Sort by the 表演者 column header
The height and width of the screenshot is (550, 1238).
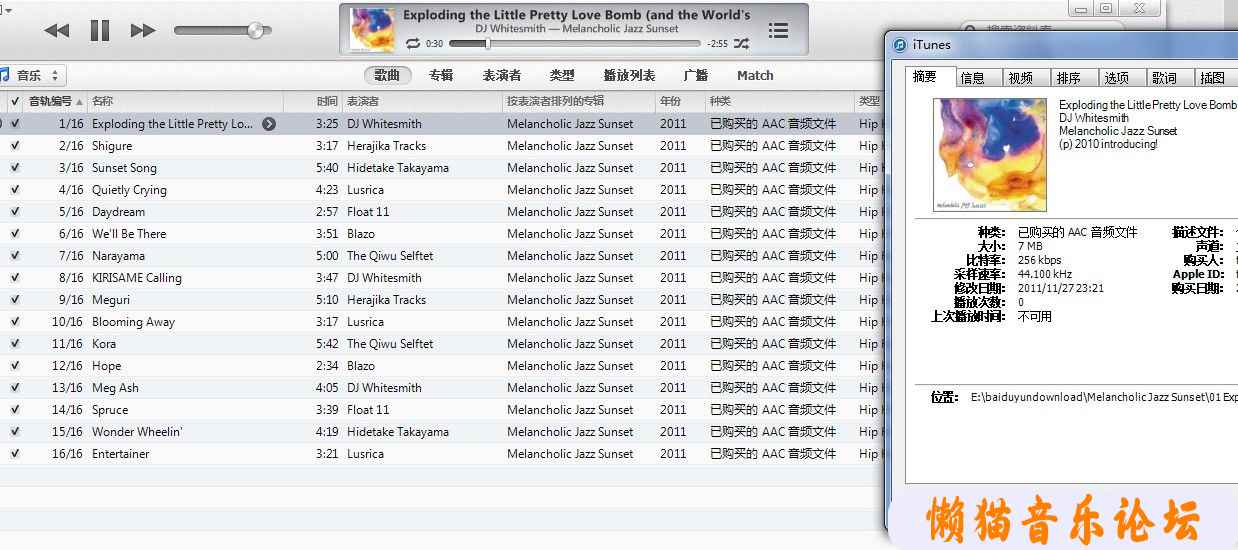422,101
